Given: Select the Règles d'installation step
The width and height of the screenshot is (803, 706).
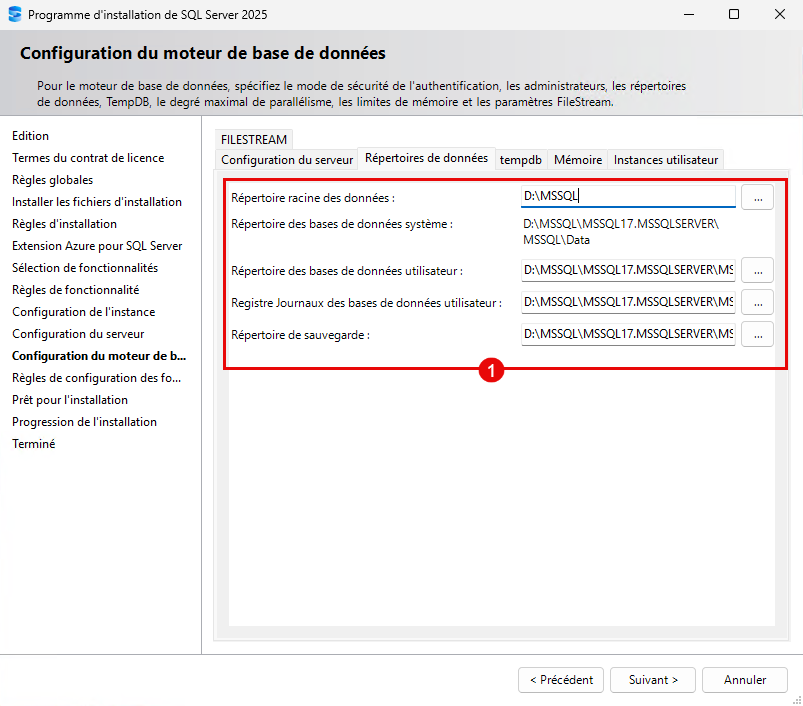Looking at the screenshot, I should pyautogui.click(x=65, y=224).
